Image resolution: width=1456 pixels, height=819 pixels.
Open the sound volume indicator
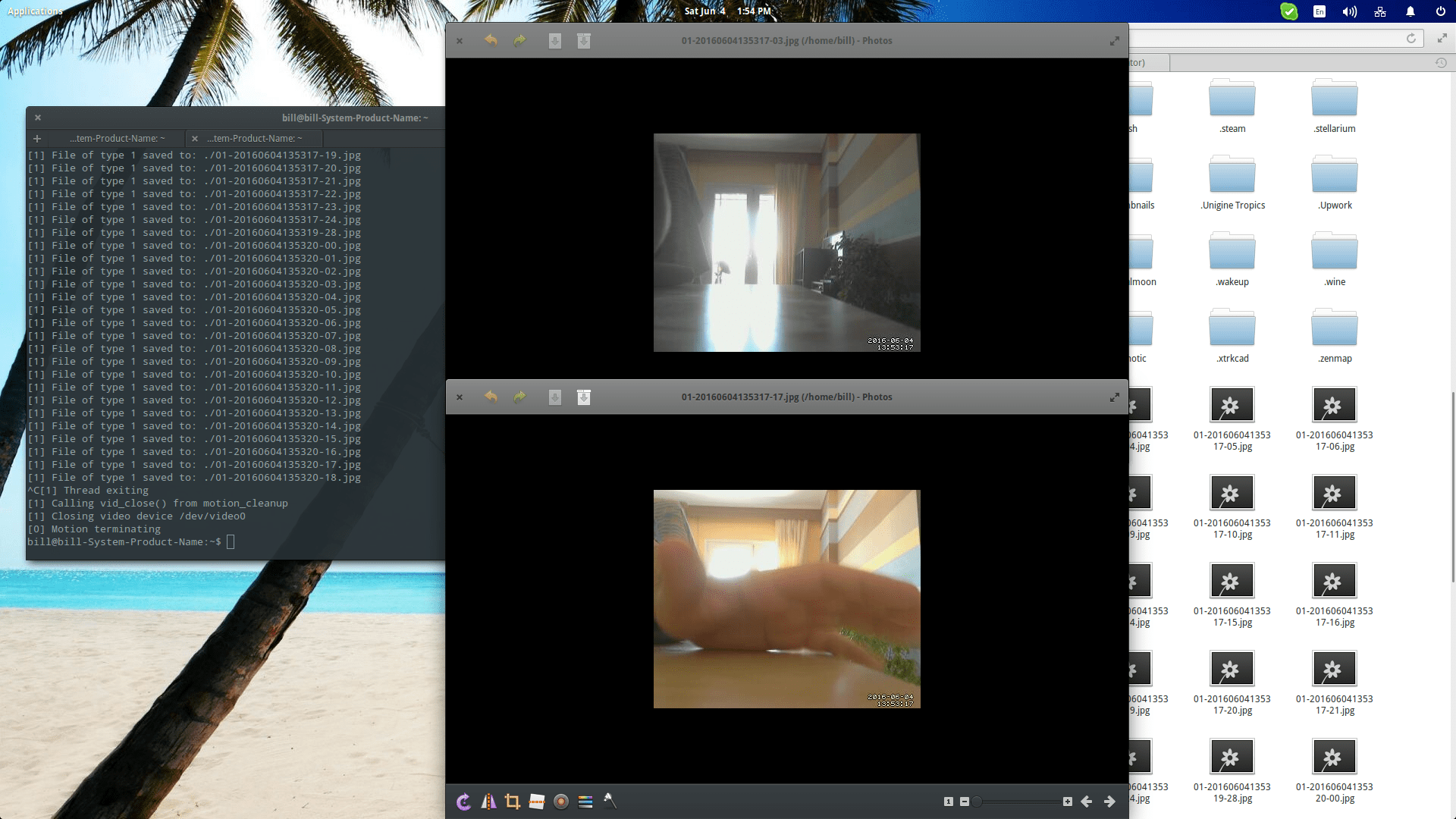tap(1350, 11)
